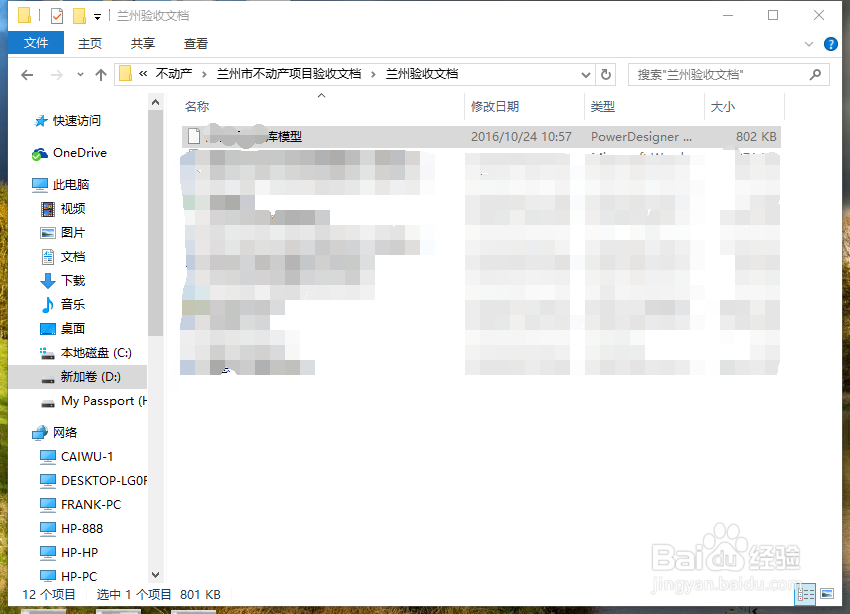
Task: Click the Help question mark icon
Action: pyautogui.click(x=831, y=43)
